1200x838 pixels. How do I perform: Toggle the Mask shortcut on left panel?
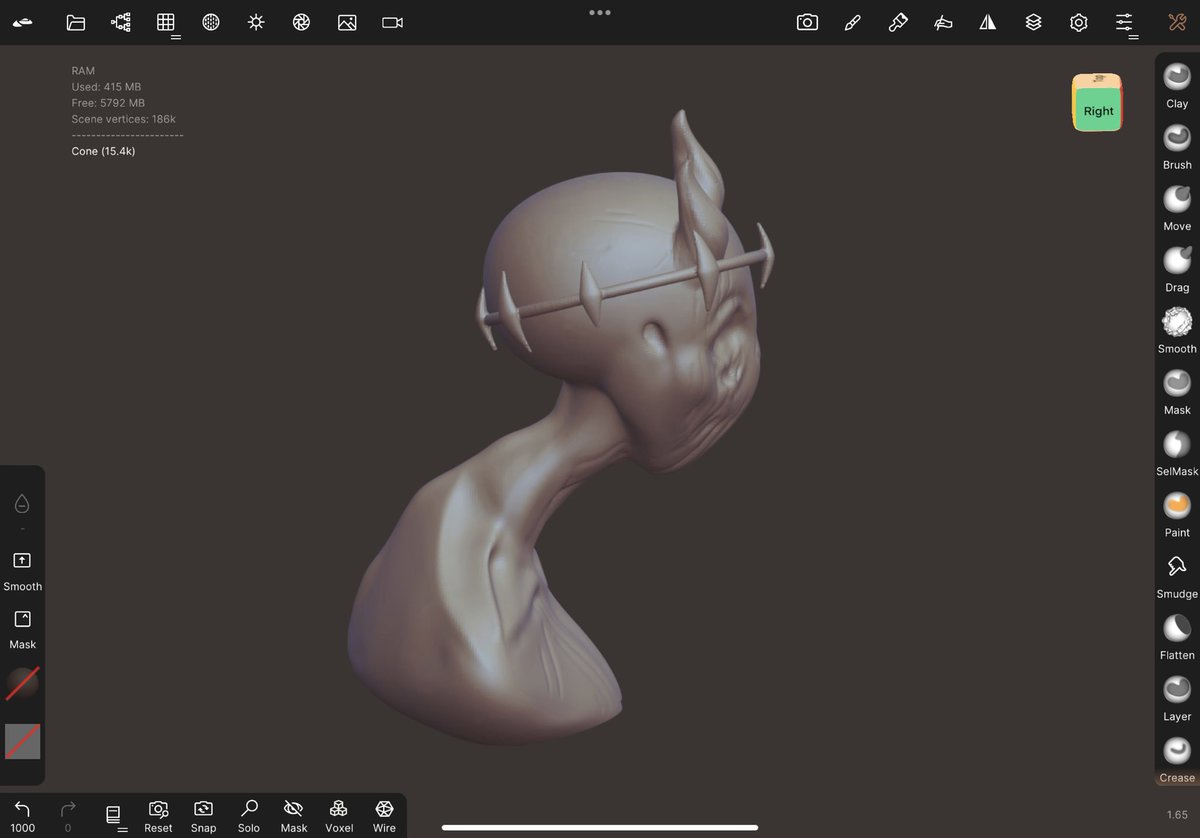pyautogui.click(x=22, y=628)
